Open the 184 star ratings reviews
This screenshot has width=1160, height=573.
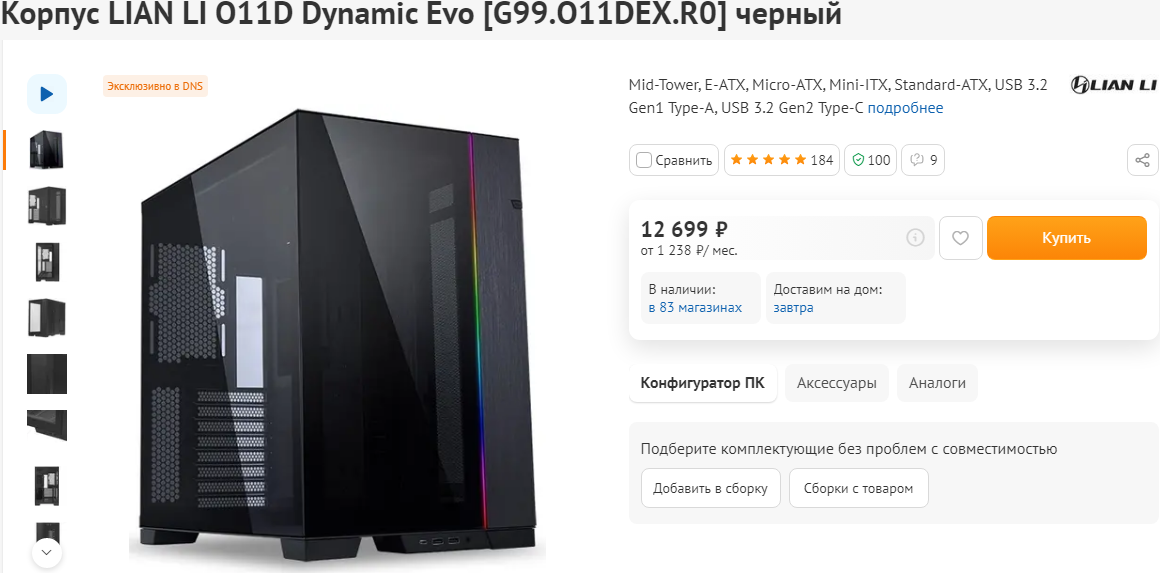[x=779, y=160]
